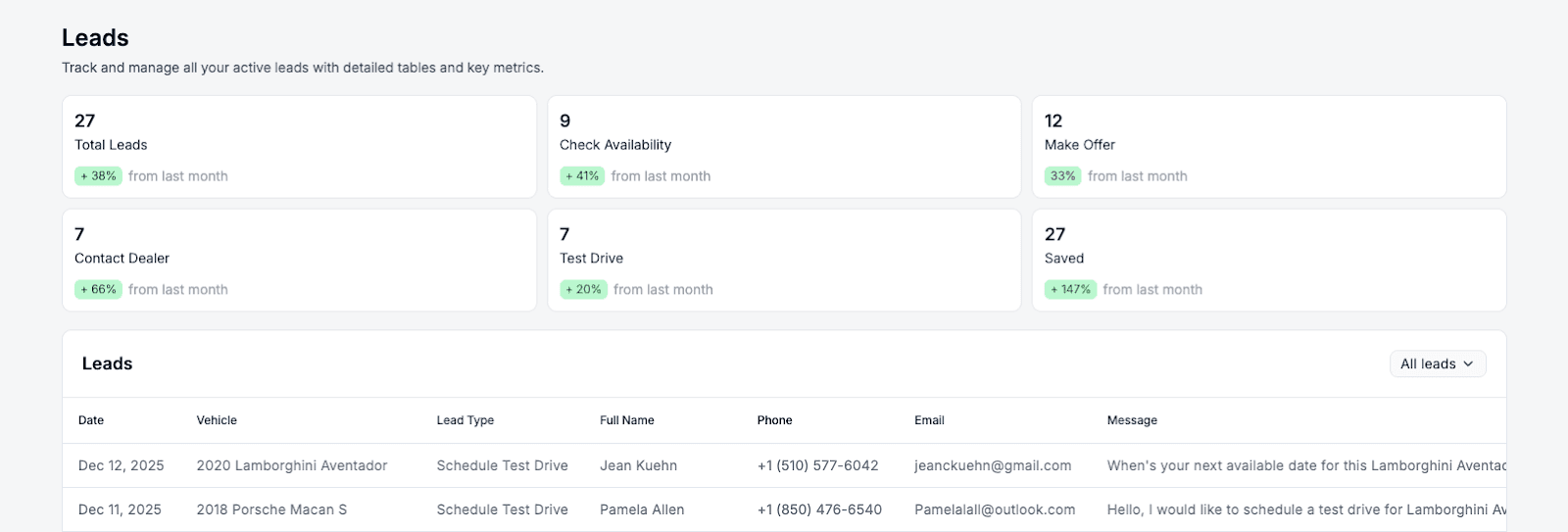Click the Full Name column header
Screen dimensions: 1568x532
[x=627, y=420]
